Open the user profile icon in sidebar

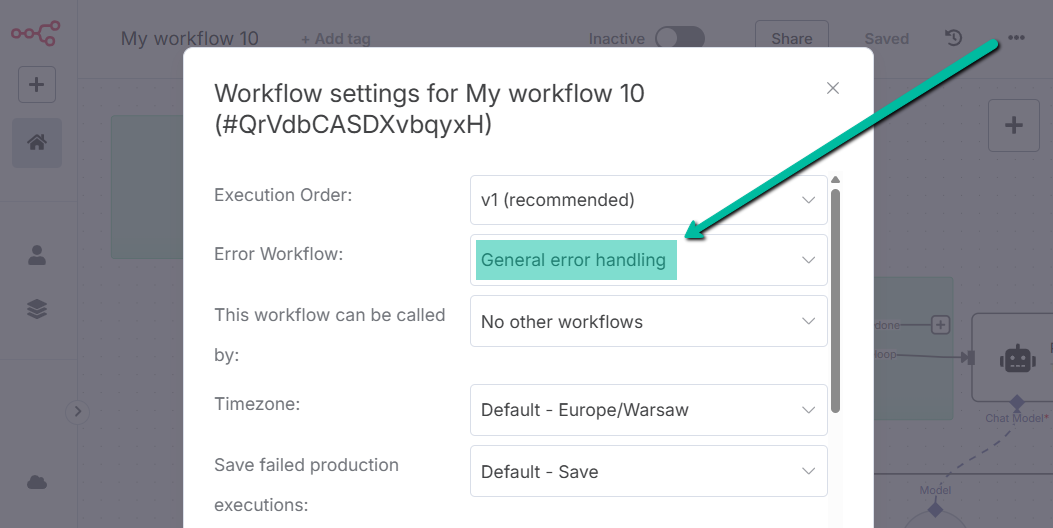tap(37, 255)
